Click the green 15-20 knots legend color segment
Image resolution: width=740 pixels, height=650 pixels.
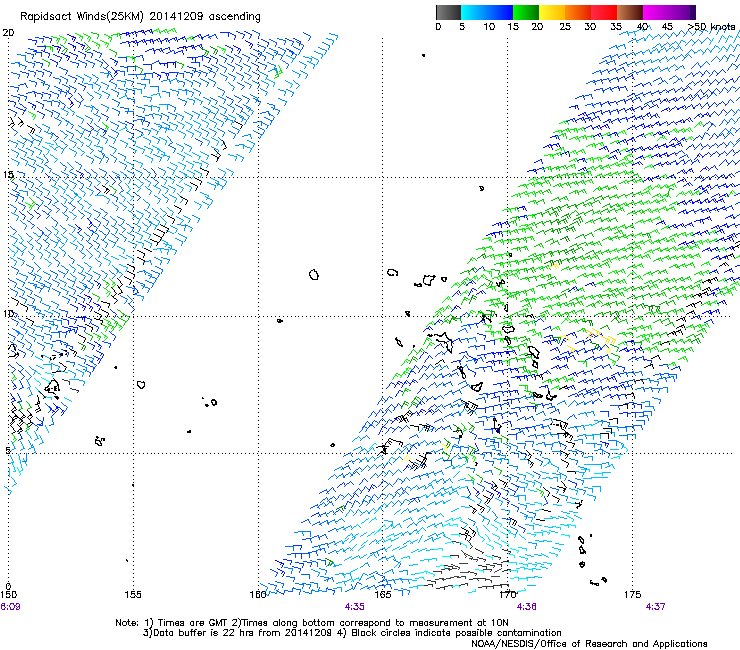click(526, 12)
